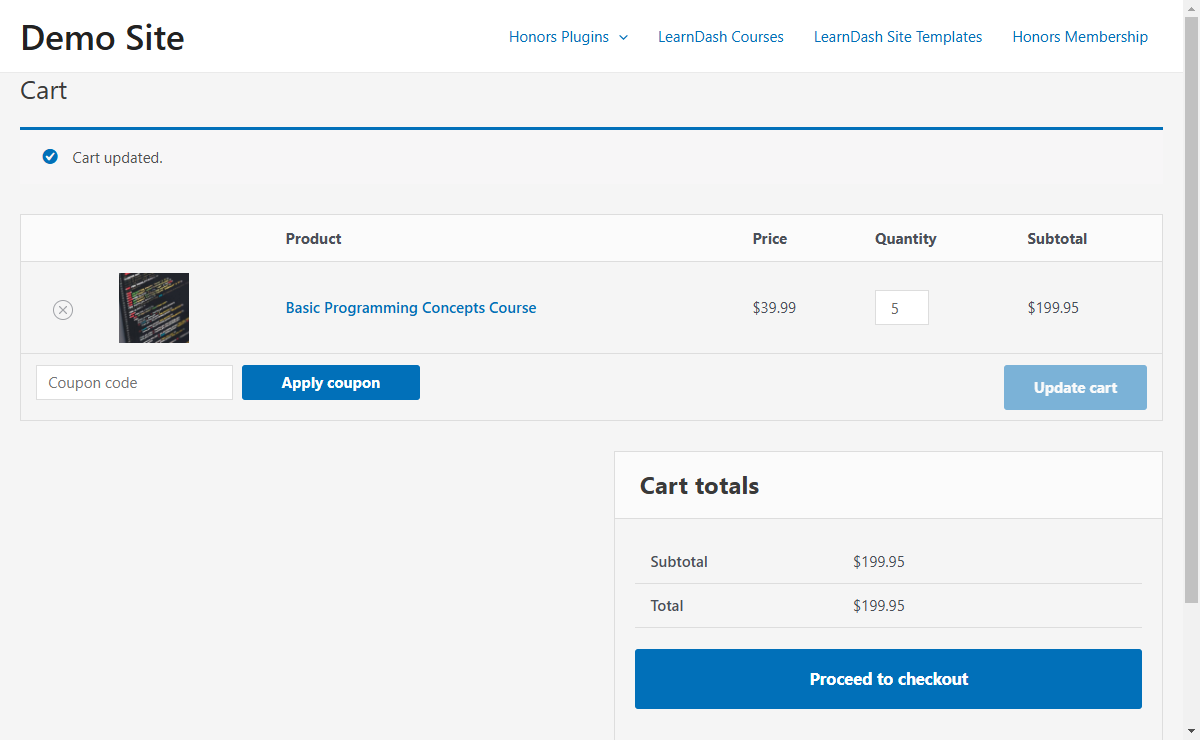Screen dimensions: 1200x740
Task: Apply a coupon with the Apply coupon button
Action: [330, 382]
